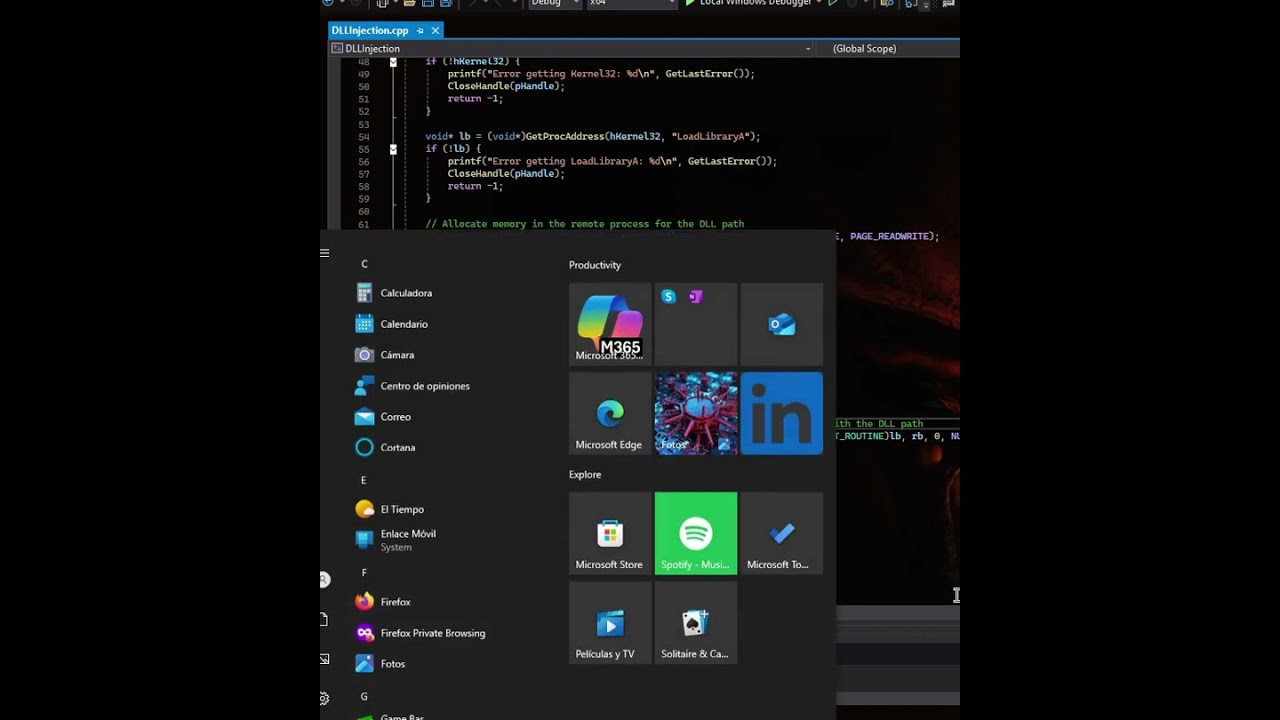The width and height of the screenshot is (1280, 720).
Task: Launch Enlace Móvil
Action: click(397, 540)
